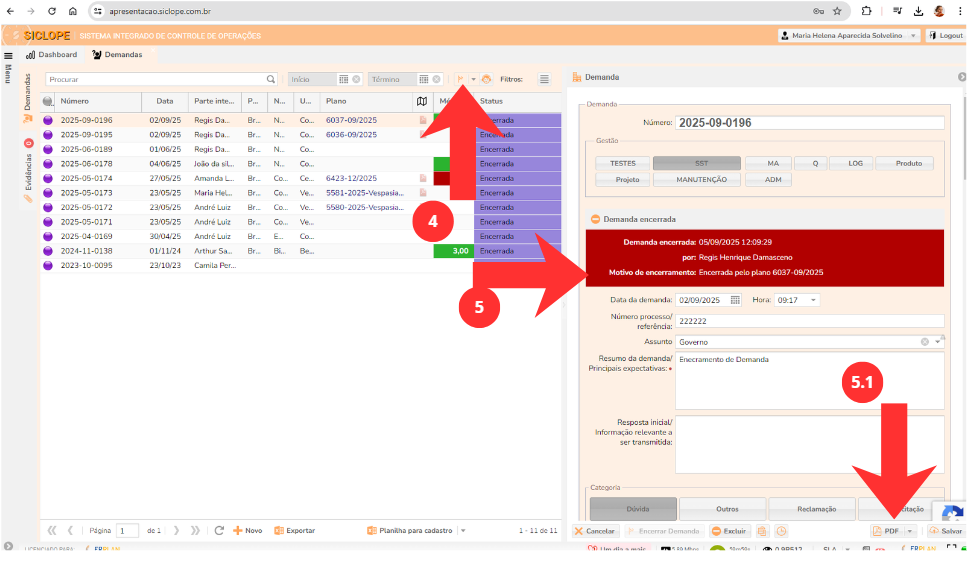Switch to the Dashboard tab
This screenshot has width=970, height=564.
coord(51,55)
